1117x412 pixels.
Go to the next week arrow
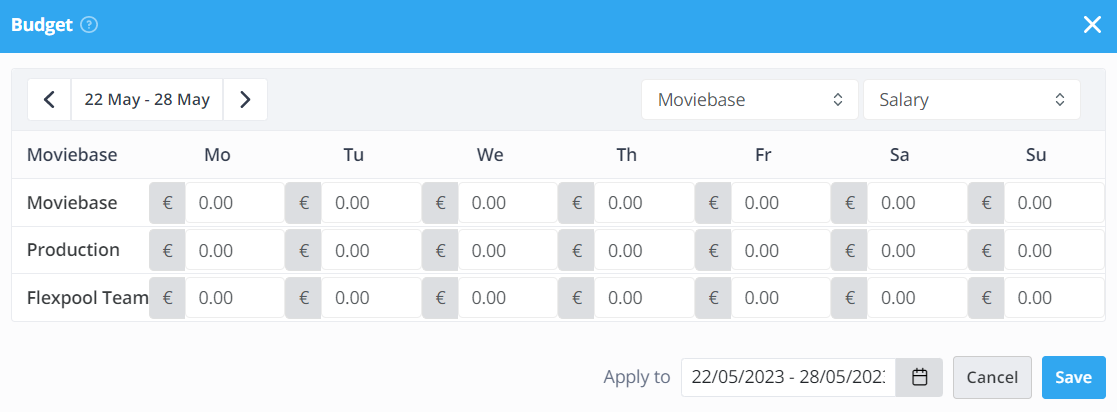(245, 100)
